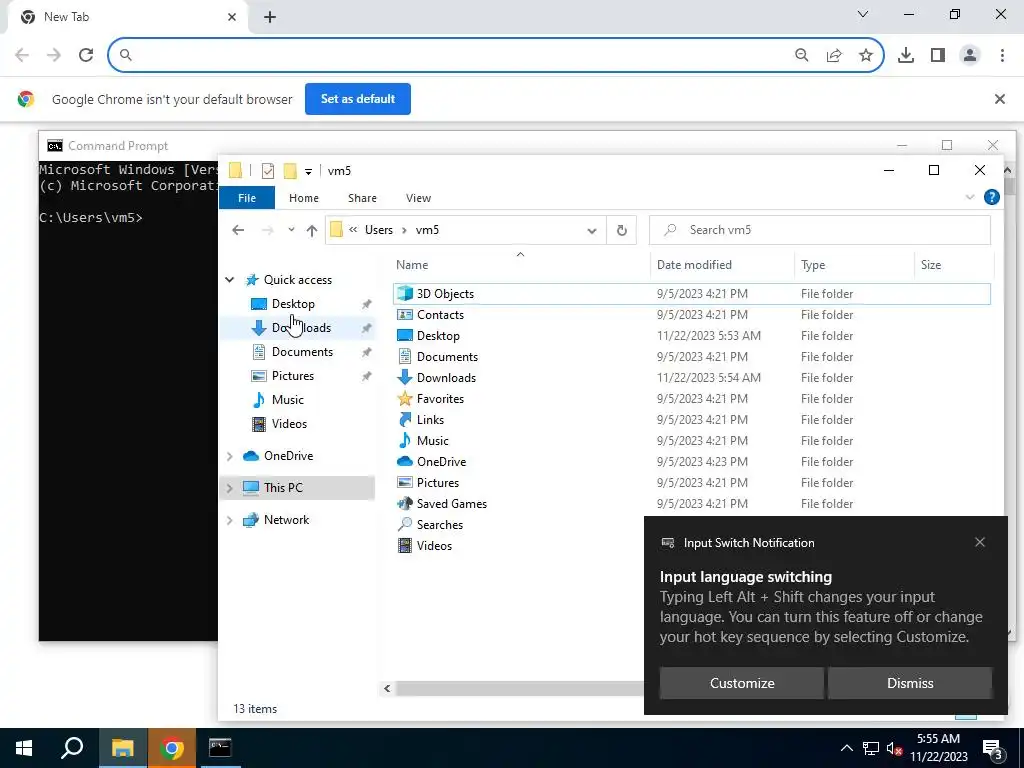
Task: Open the File tab in Explorer
Action: (247, 198)
